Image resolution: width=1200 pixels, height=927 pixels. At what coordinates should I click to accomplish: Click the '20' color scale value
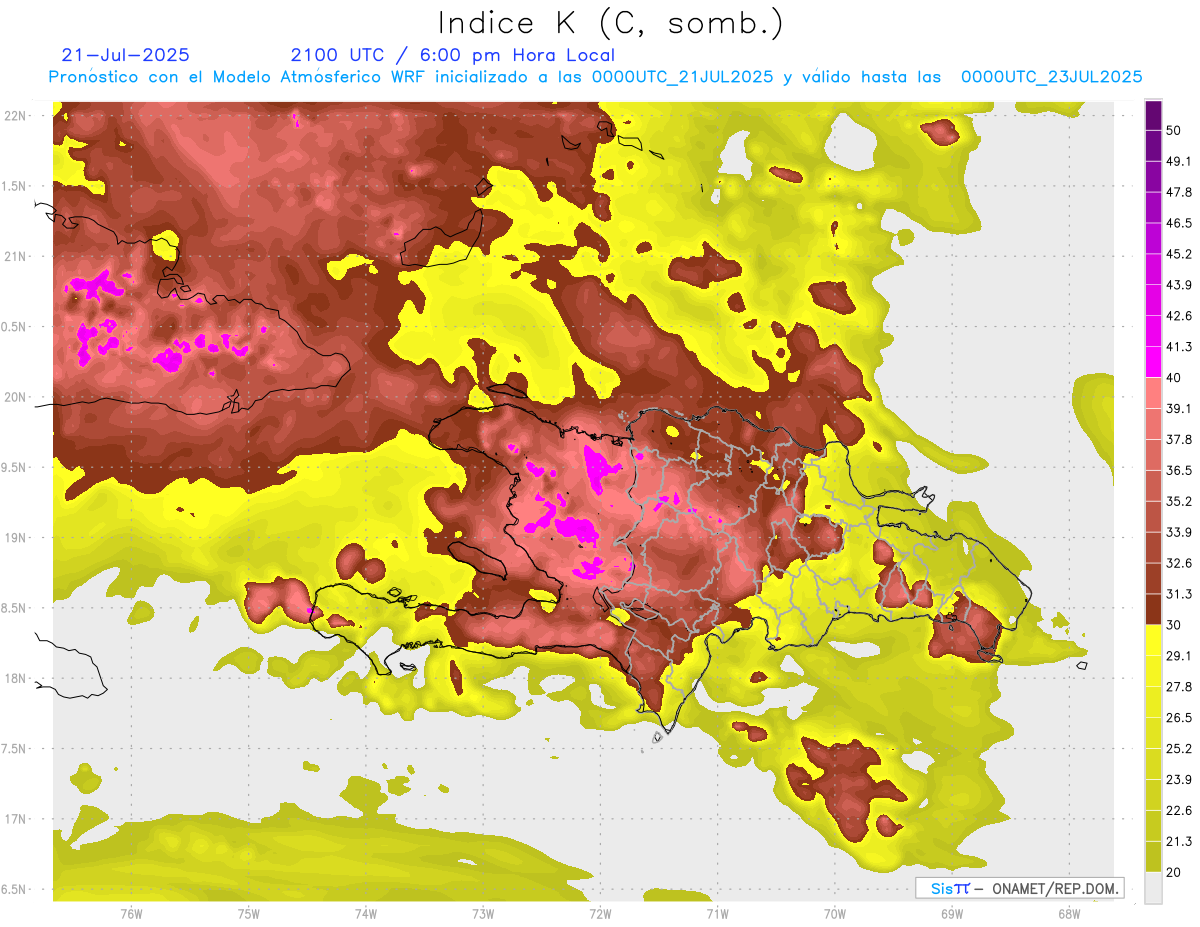1175,871
